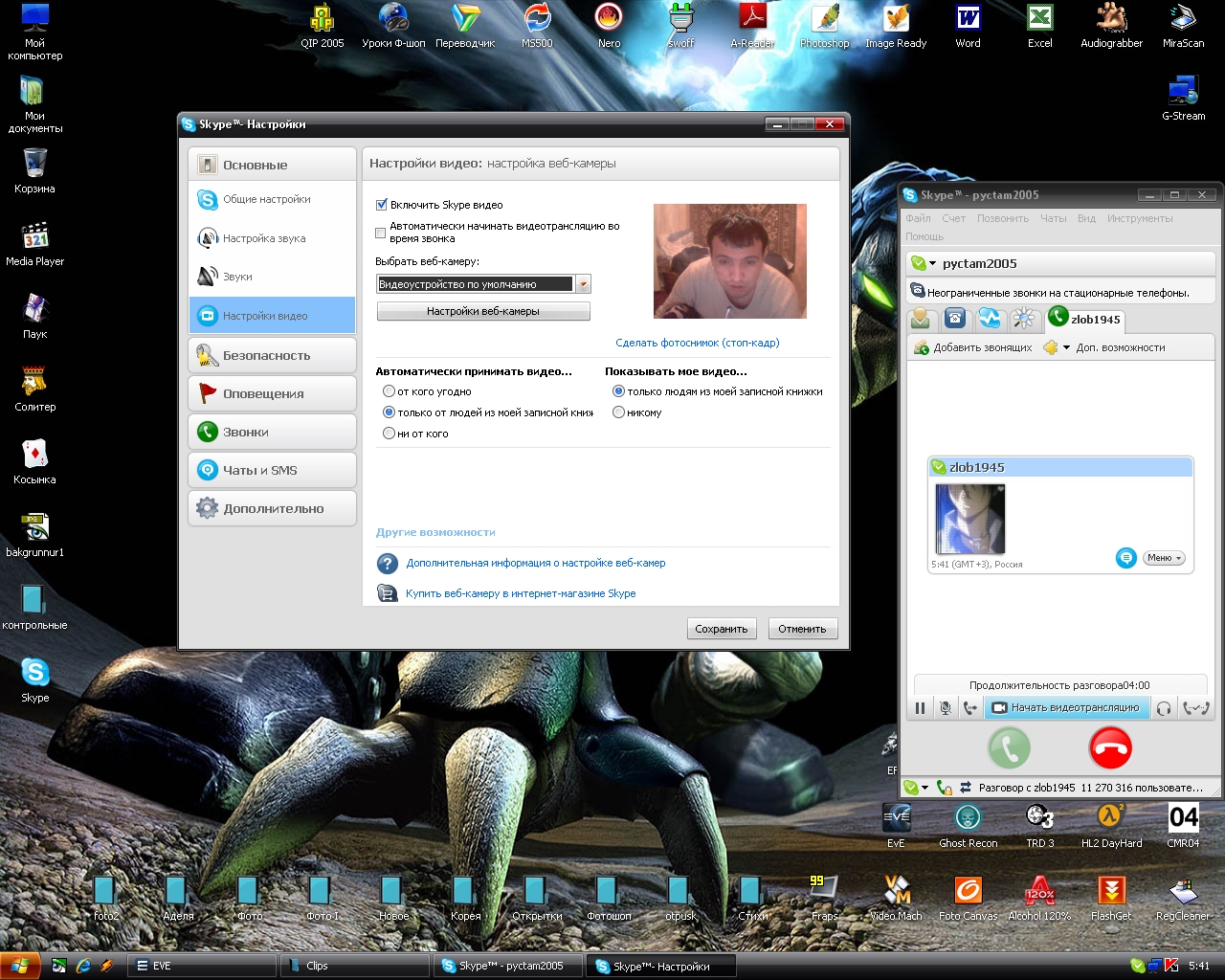The height and width of the screenshot is (980, 1225).
Task: Select 'от кого угодно' radio option
Action: (x=389, y=391)
